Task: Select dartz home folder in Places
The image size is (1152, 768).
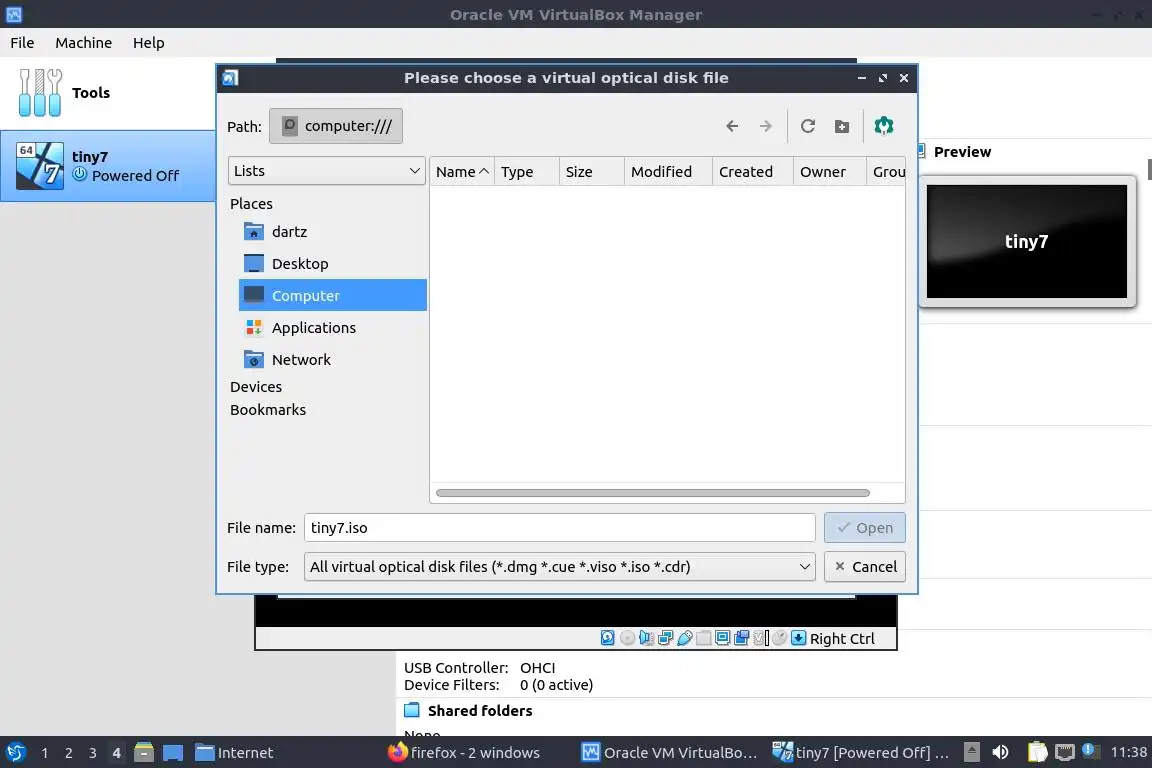Action: [332, 232]
